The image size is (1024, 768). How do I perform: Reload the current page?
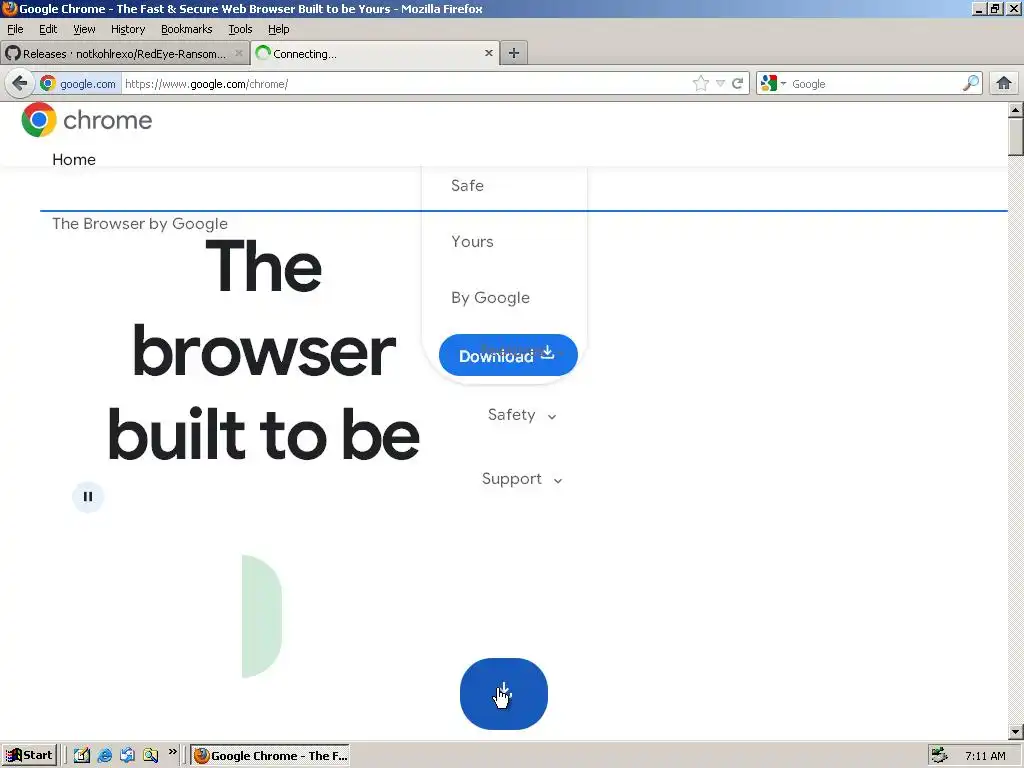coord(737,83)
